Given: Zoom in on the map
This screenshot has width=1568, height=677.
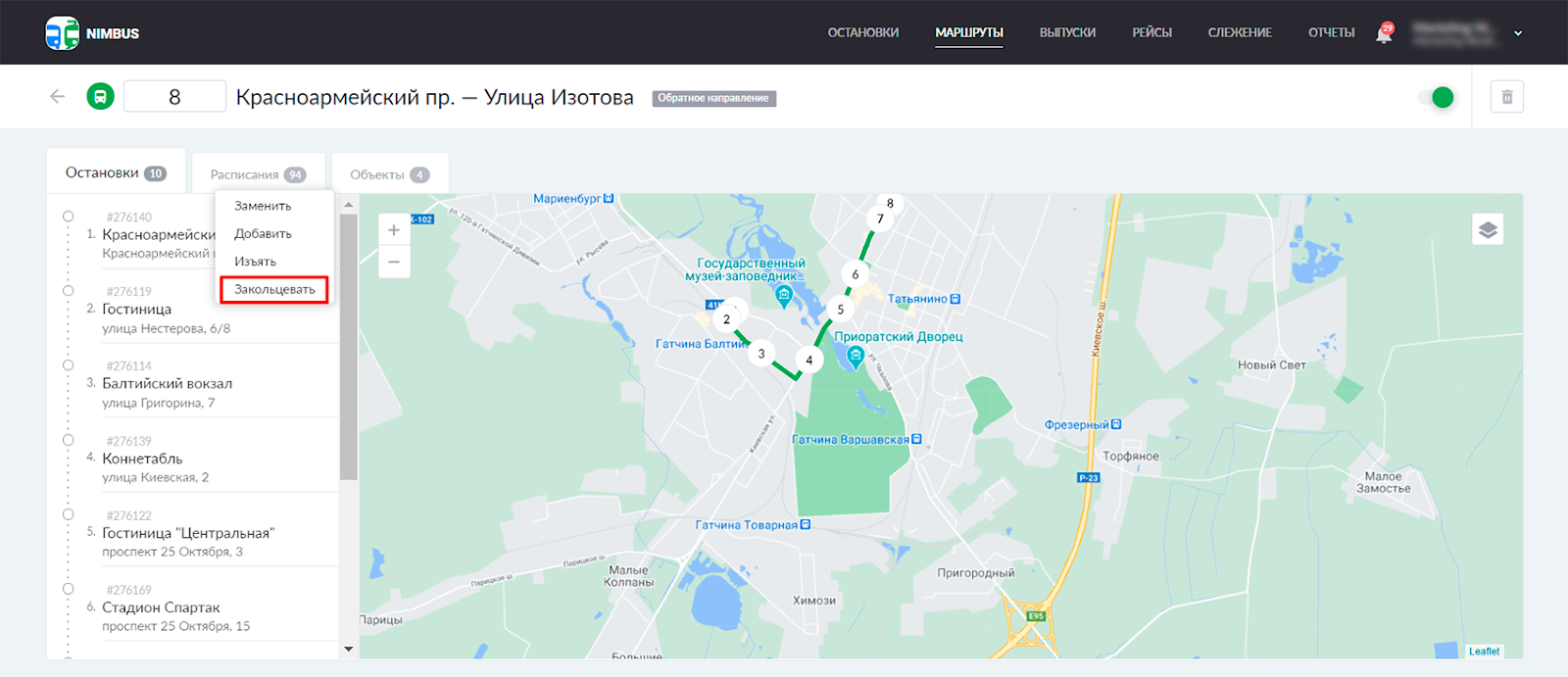Looking at the screenshot, I should click(394, 230).
